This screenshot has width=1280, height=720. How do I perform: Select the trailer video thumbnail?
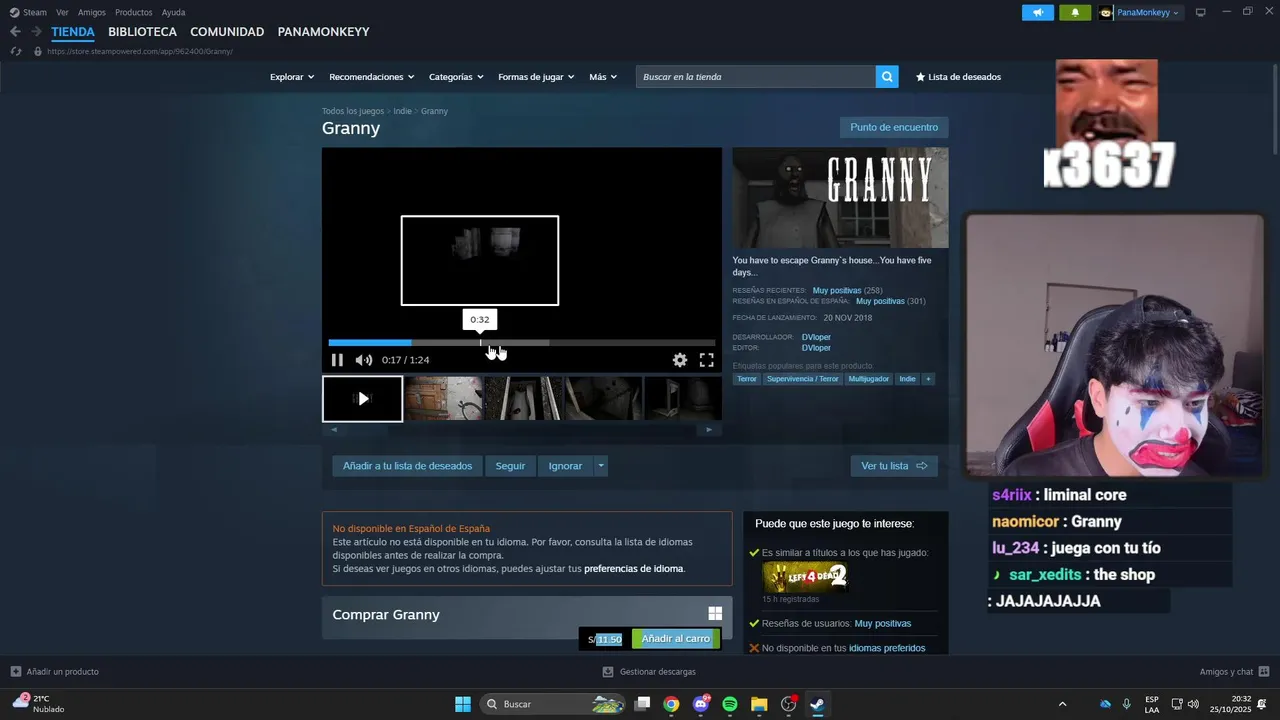(x=362, y=398)
